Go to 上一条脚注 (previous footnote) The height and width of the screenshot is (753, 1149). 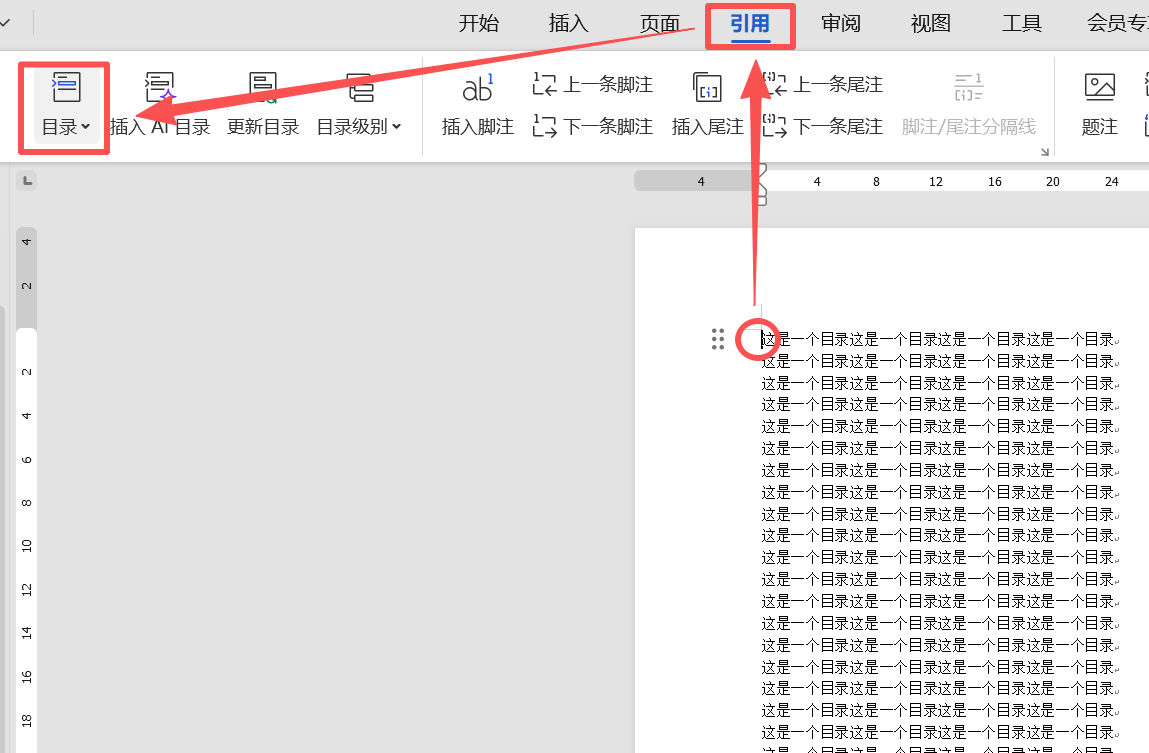[x=593, y=85]
